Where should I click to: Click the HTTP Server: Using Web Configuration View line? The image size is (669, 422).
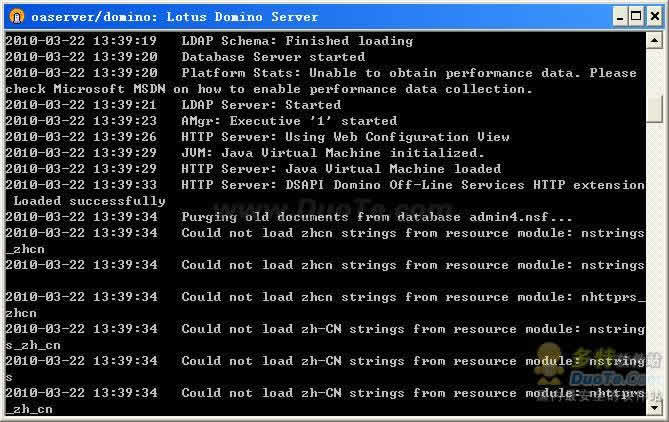pyautogui.click(x=257, y=137)
